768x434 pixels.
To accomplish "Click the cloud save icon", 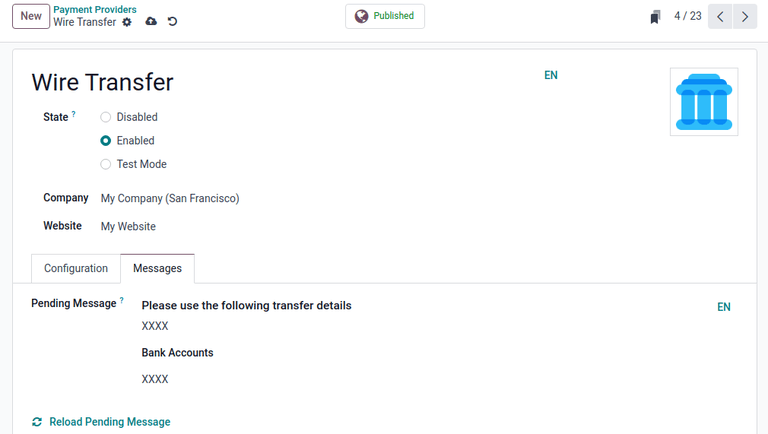I will [151, 22].
